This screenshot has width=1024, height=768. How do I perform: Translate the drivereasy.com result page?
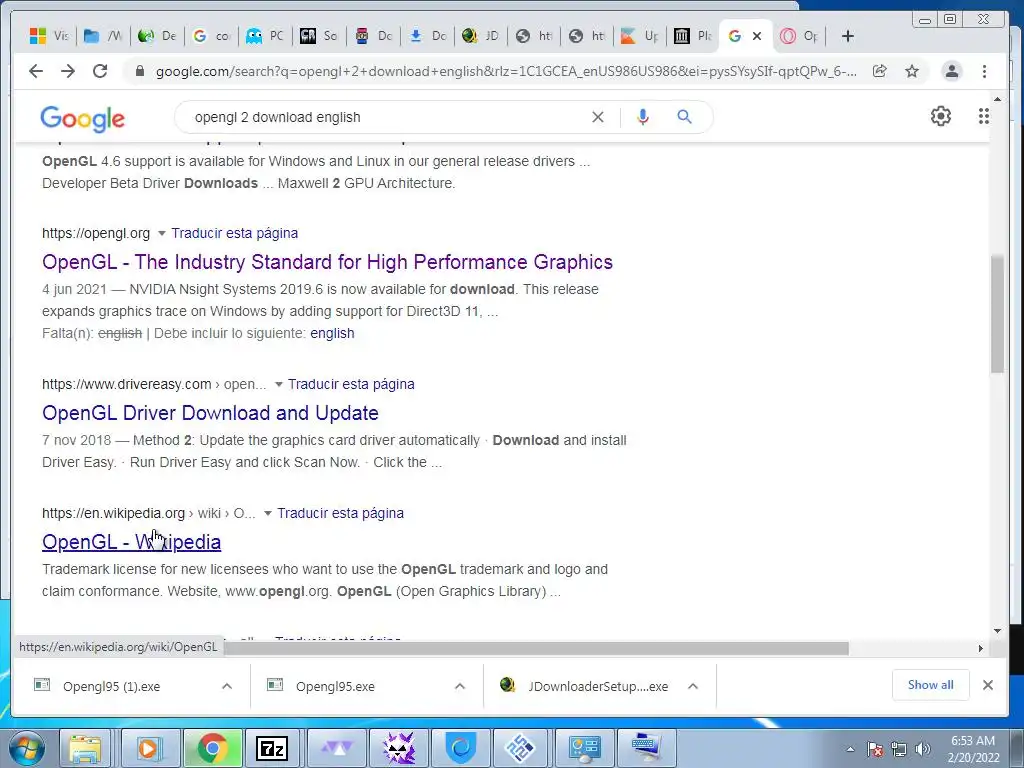coord(351,384)
